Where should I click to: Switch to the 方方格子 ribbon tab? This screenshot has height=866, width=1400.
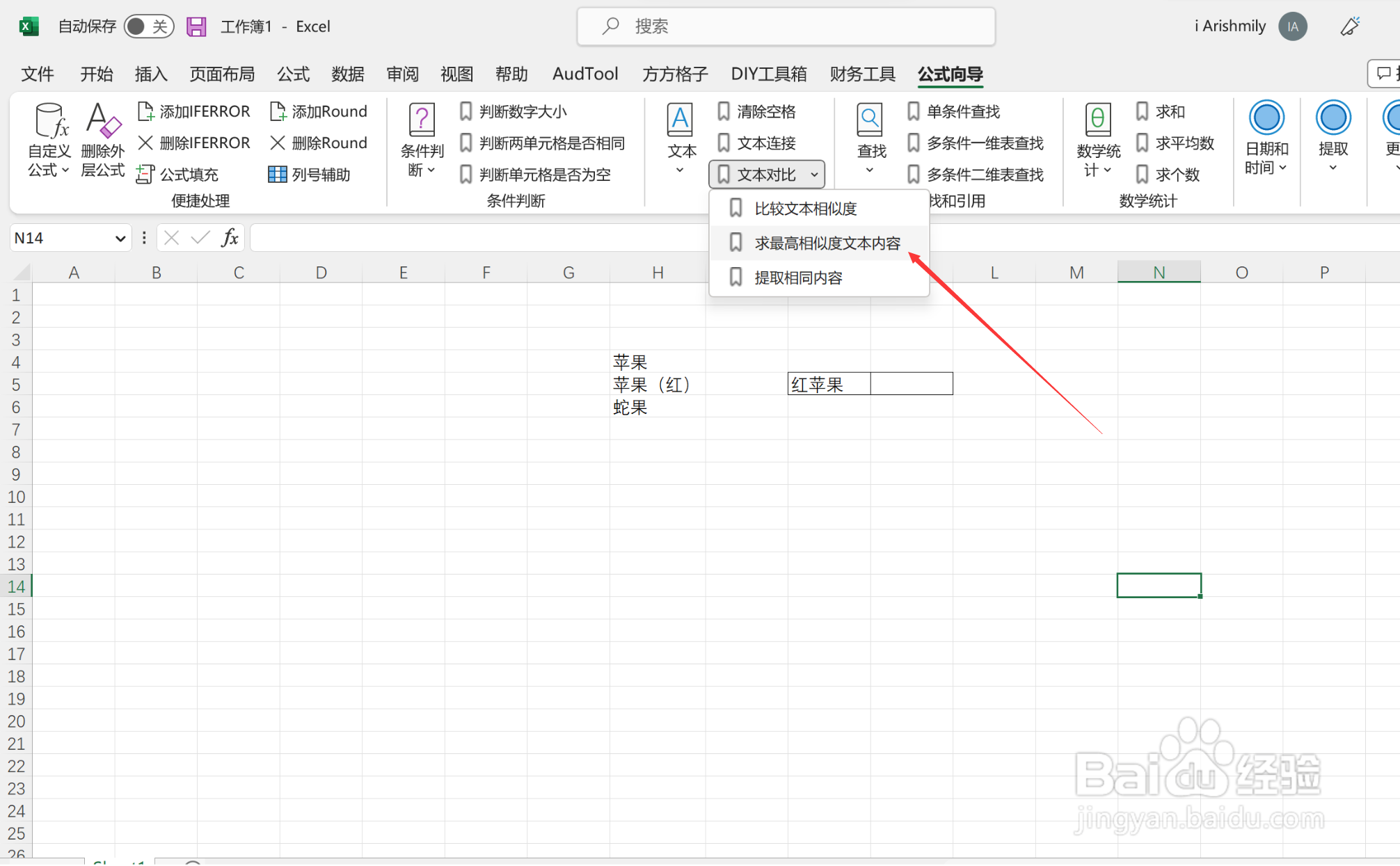(674, 74)
